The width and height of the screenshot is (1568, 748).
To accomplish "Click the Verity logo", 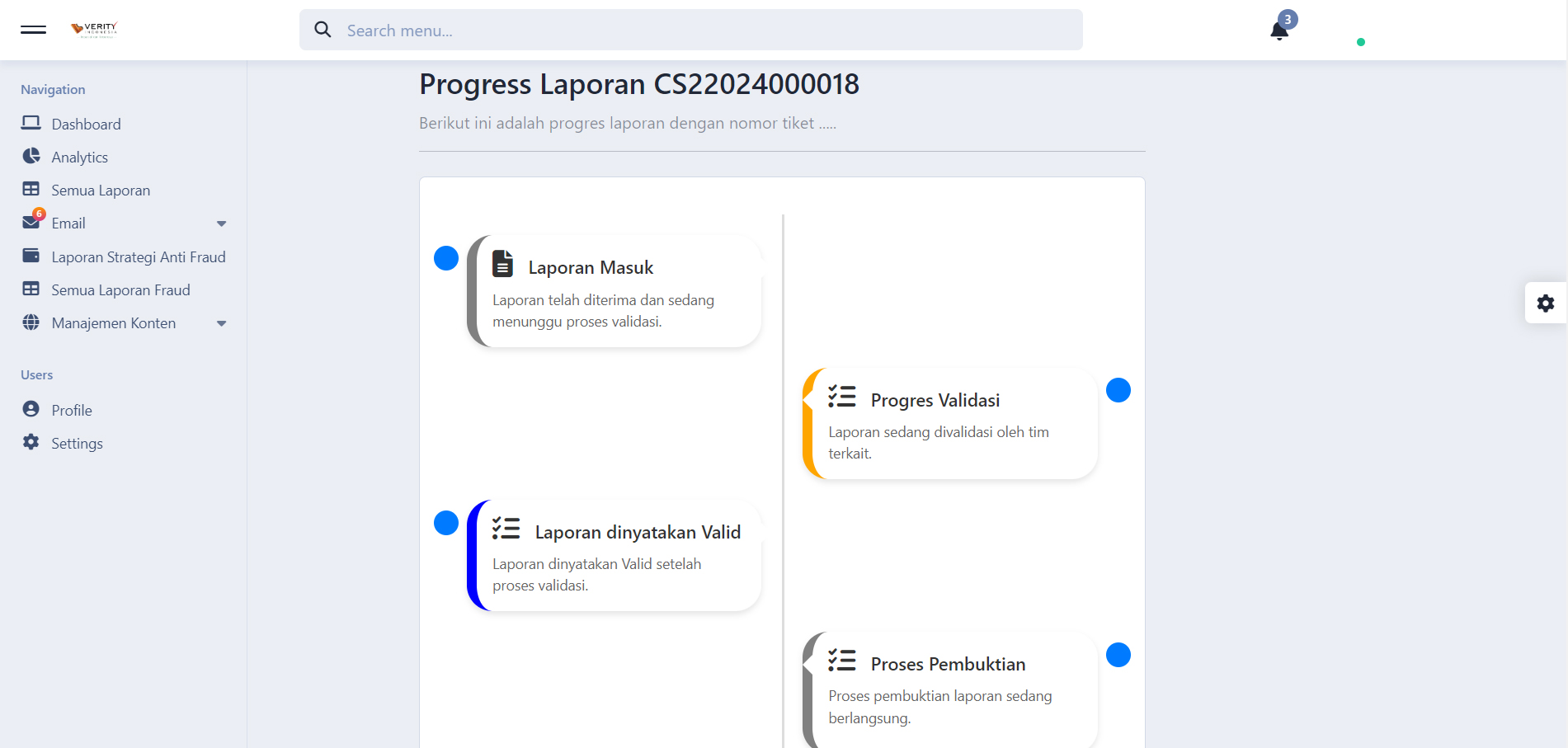I will point(95,30).
